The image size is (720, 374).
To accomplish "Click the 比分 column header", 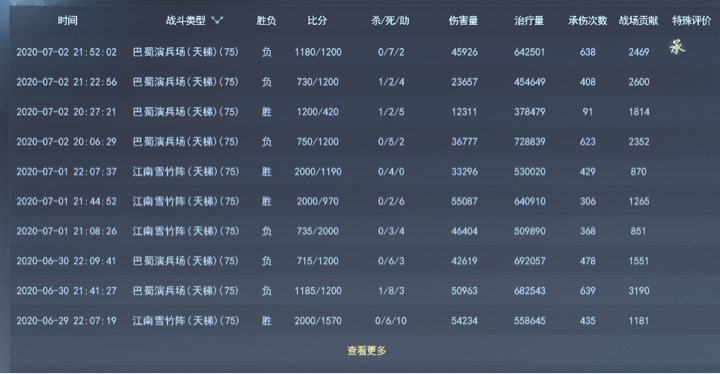I will [x=317, y=20].
